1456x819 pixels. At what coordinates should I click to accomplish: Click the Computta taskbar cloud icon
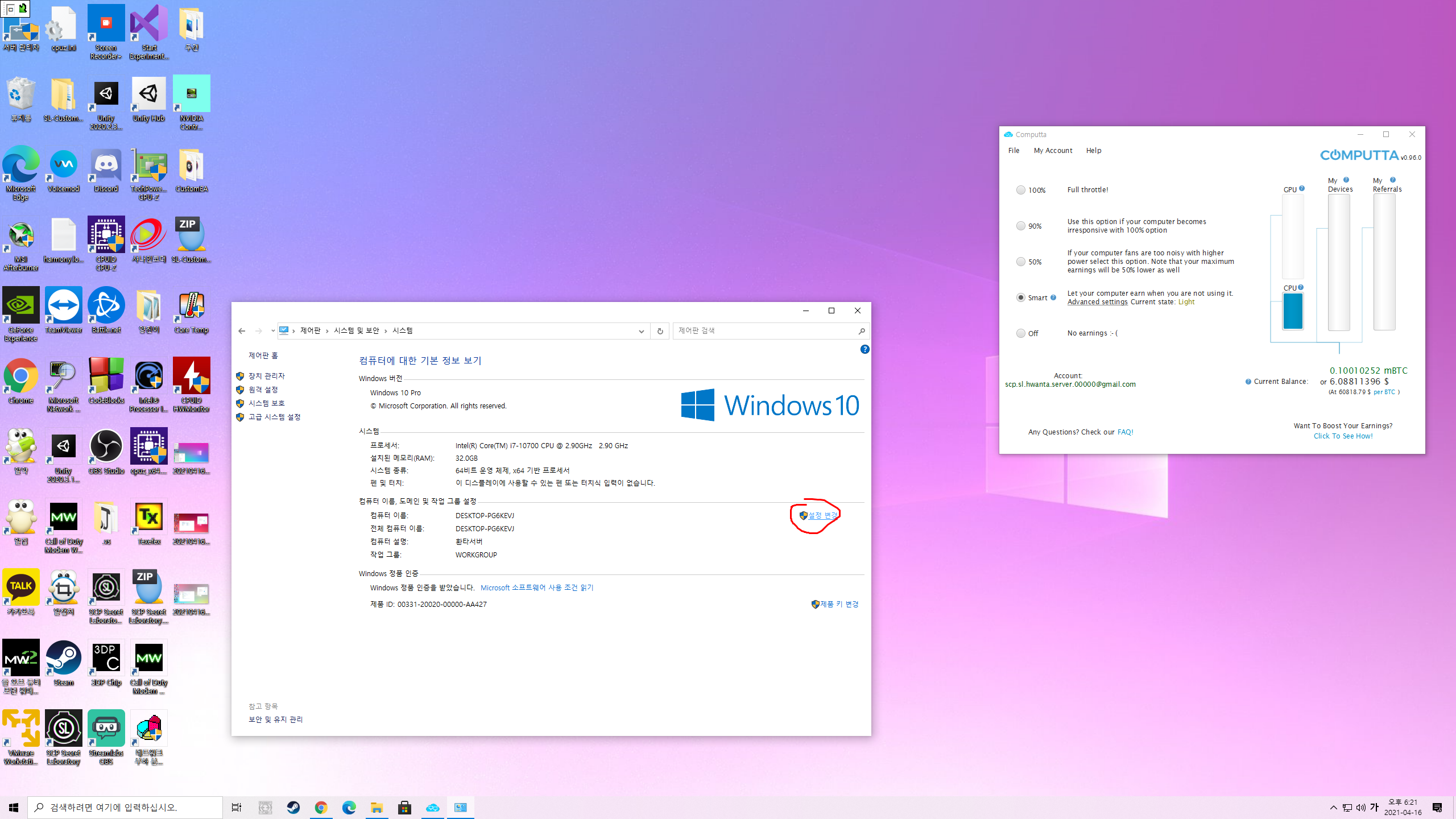point(432,808)
